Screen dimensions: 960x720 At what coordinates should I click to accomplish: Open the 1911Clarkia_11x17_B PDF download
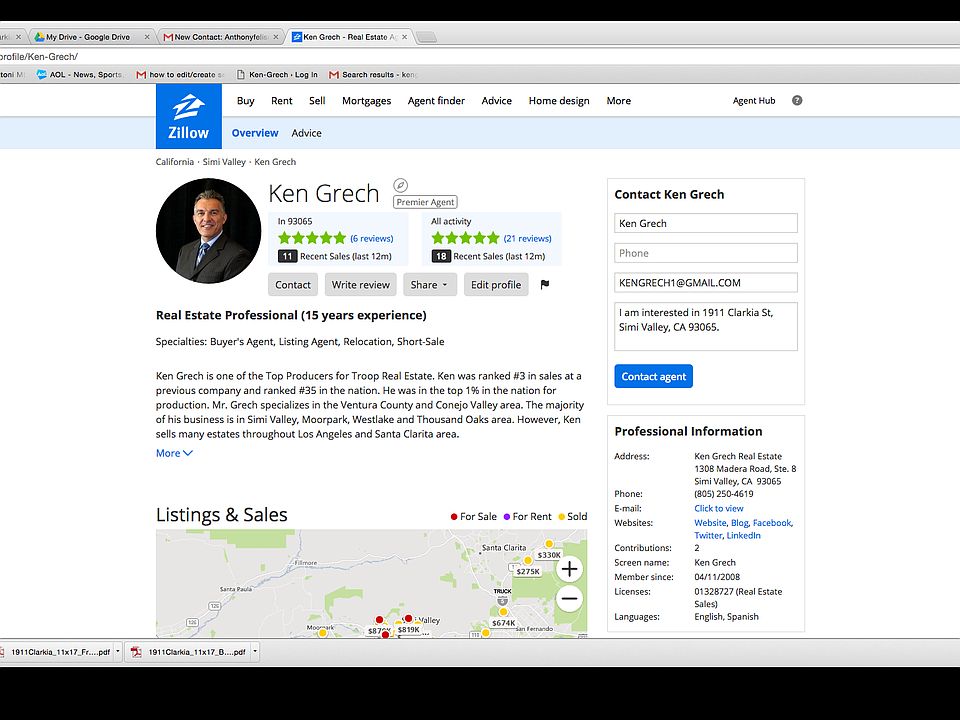point(189,652)
